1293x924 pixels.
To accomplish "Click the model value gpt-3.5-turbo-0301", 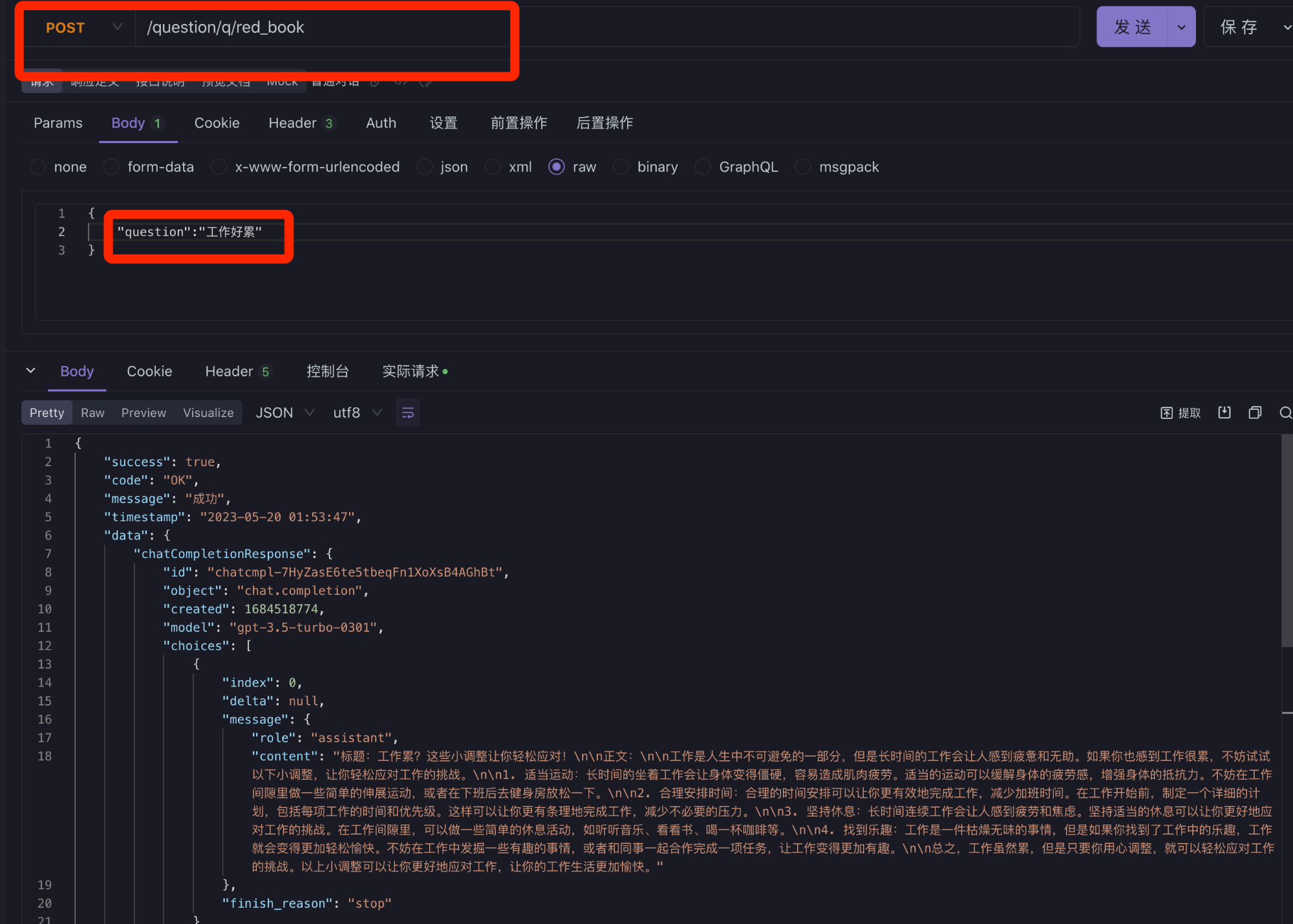I will [x=303, y=627].
